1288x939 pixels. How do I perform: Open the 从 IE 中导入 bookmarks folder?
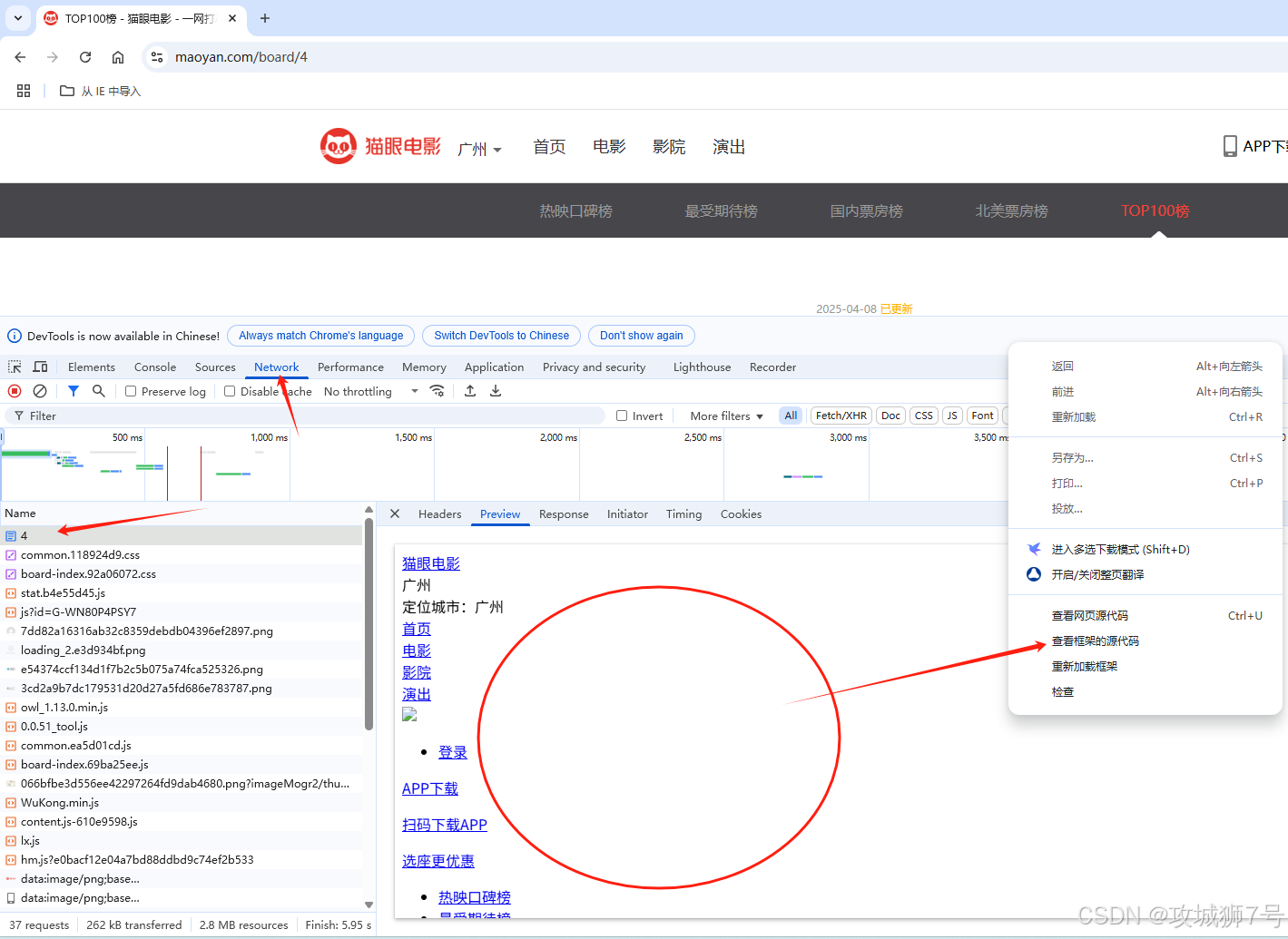[100, 91]
